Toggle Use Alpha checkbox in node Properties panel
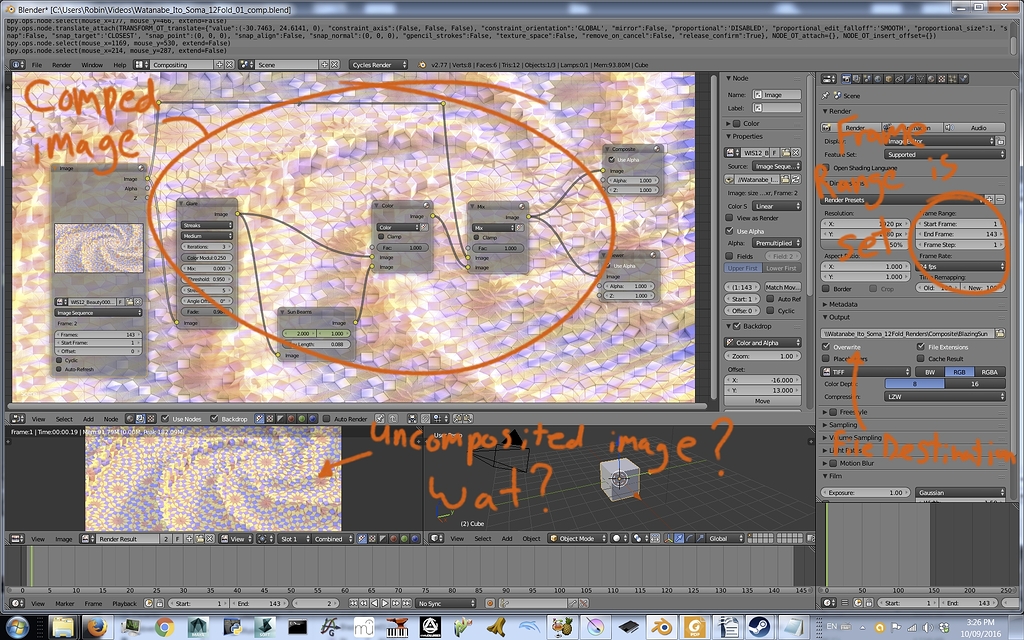 (729, 231)
